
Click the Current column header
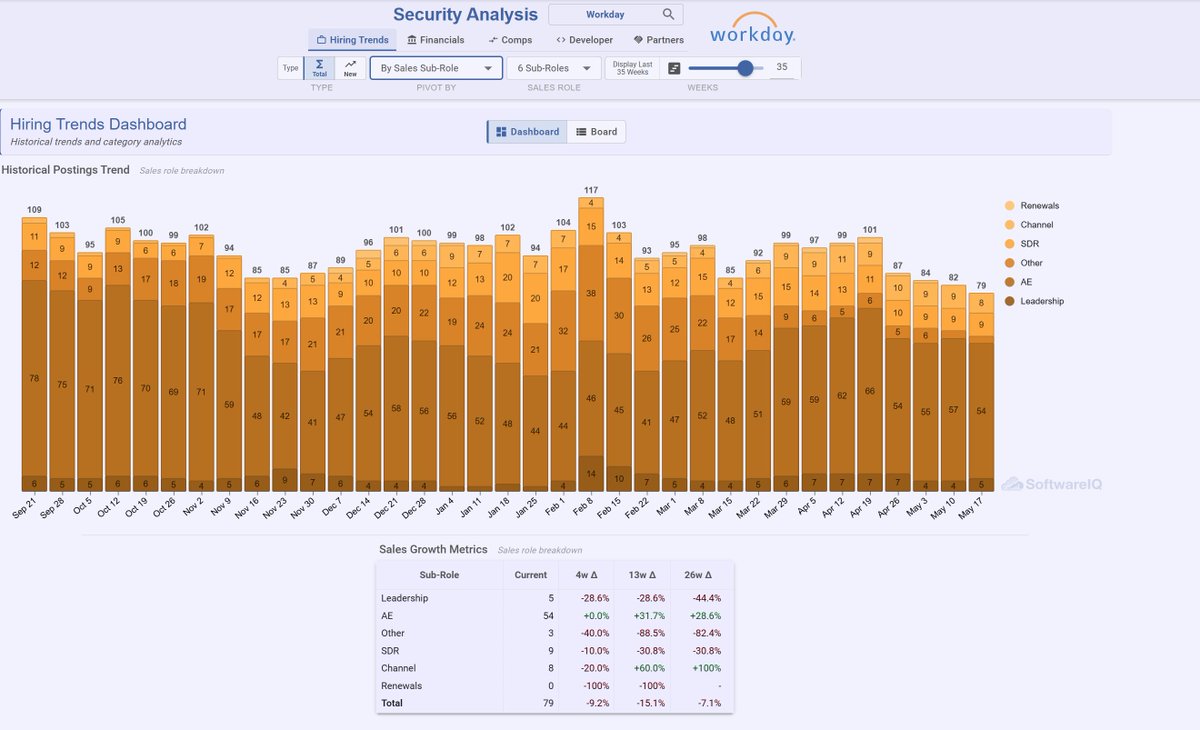tap(531, 575)
